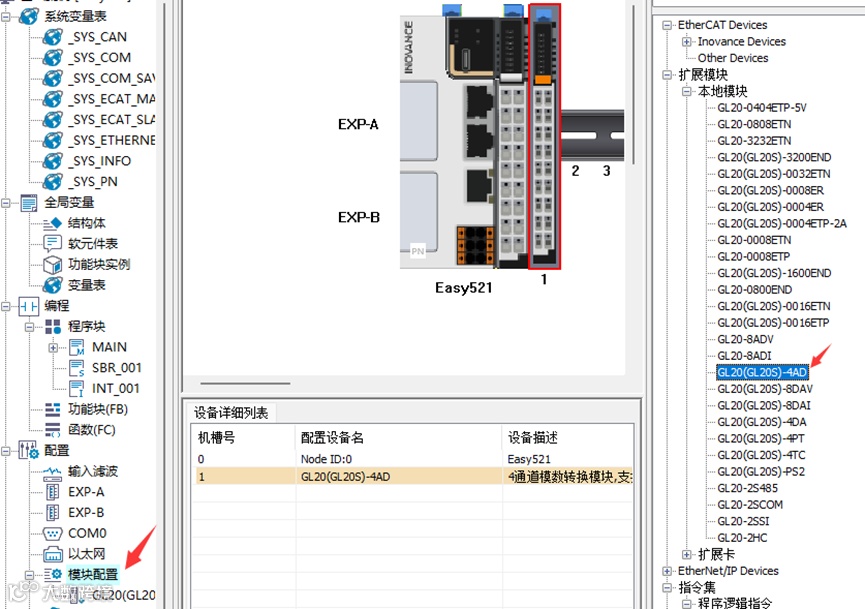Viewport: 865px width, 609px height.
Task: Collapse the 程序块 tree node
Action: [29, 327]
